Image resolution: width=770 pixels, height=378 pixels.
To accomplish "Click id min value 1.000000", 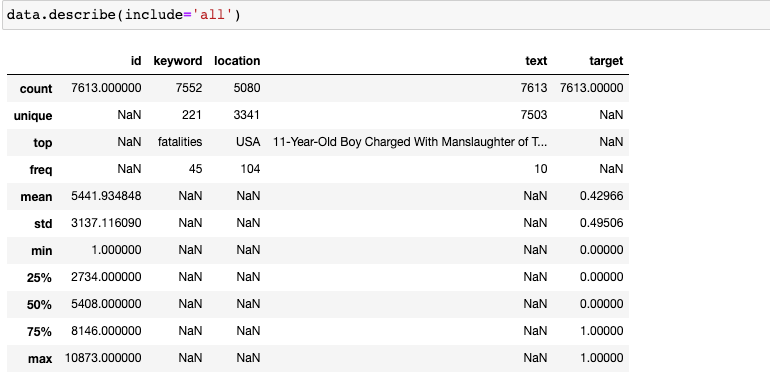I will (117, 250).
